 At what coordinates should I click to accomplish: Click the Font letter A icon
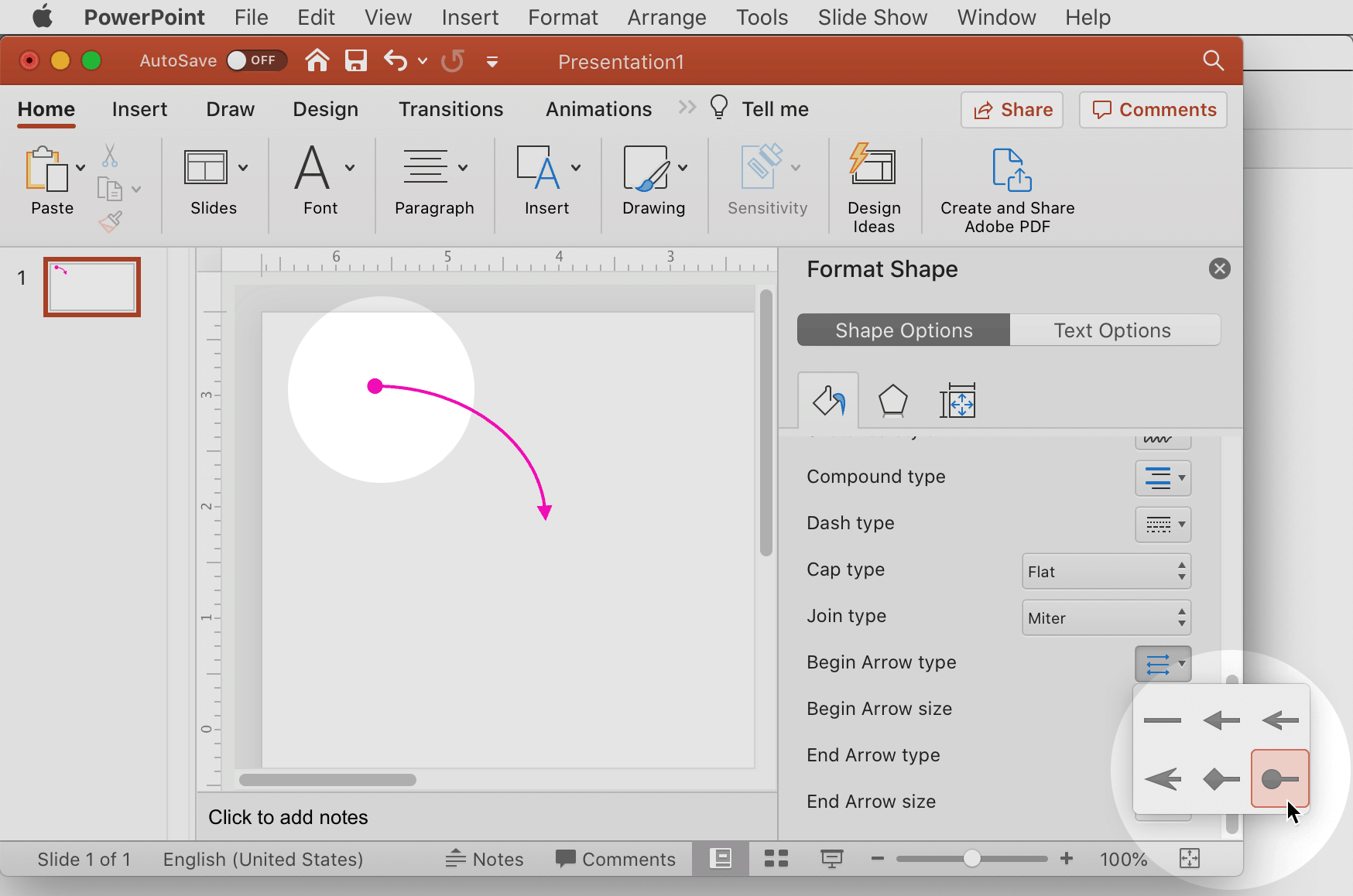coord(313,168)
